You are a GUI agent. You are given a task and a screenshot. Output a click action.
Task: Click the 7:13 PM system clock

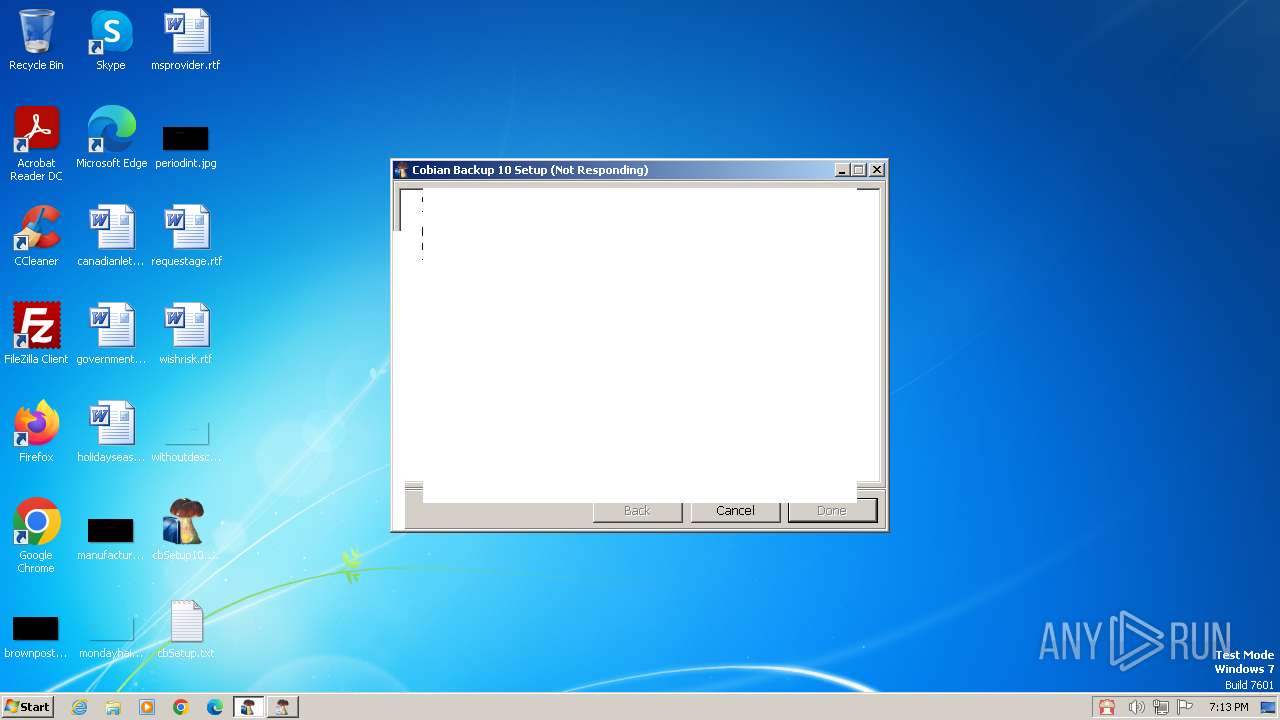click(1228, 707)
